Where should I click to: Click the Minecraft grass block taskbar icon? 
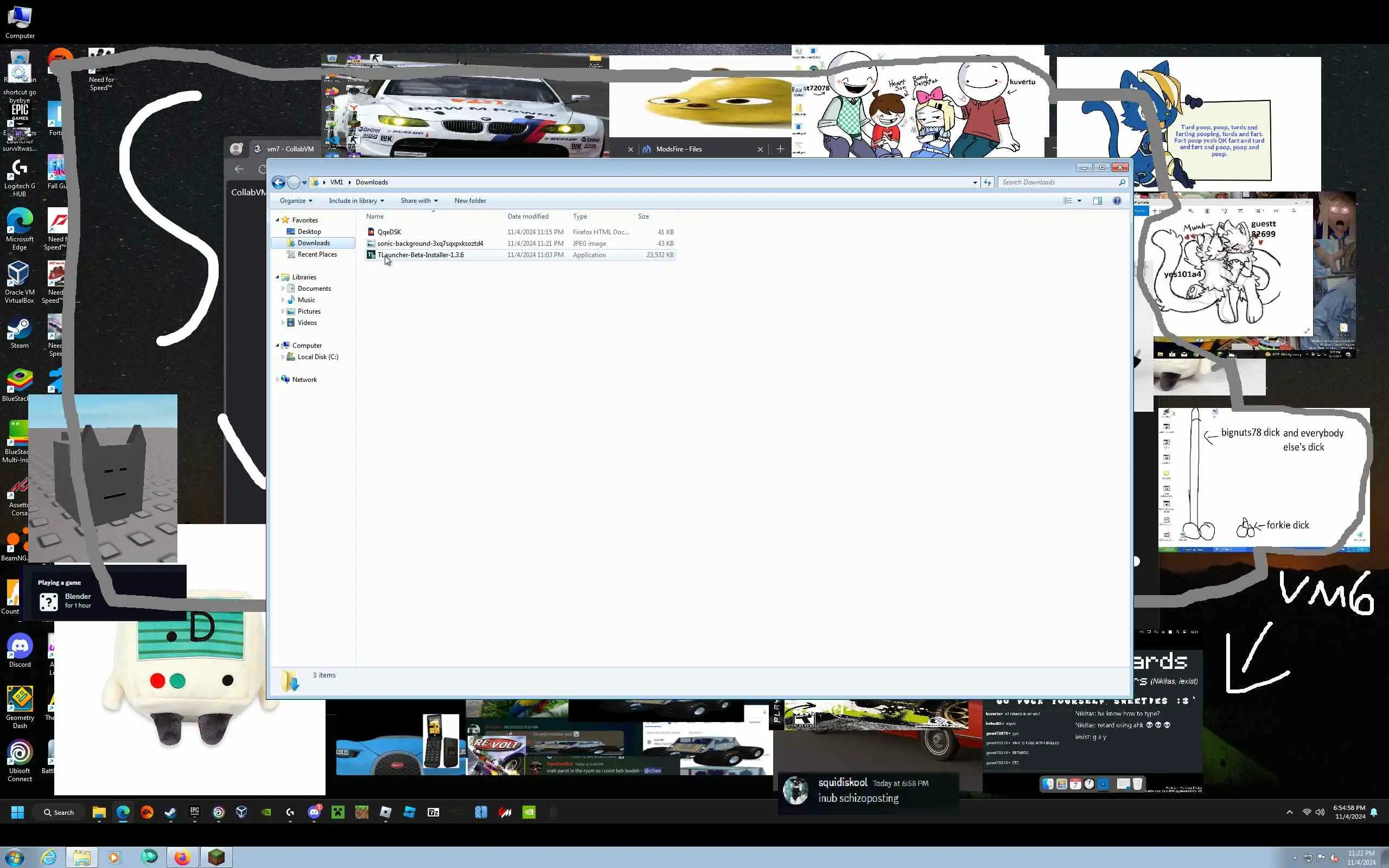click(x=216, y=858)
